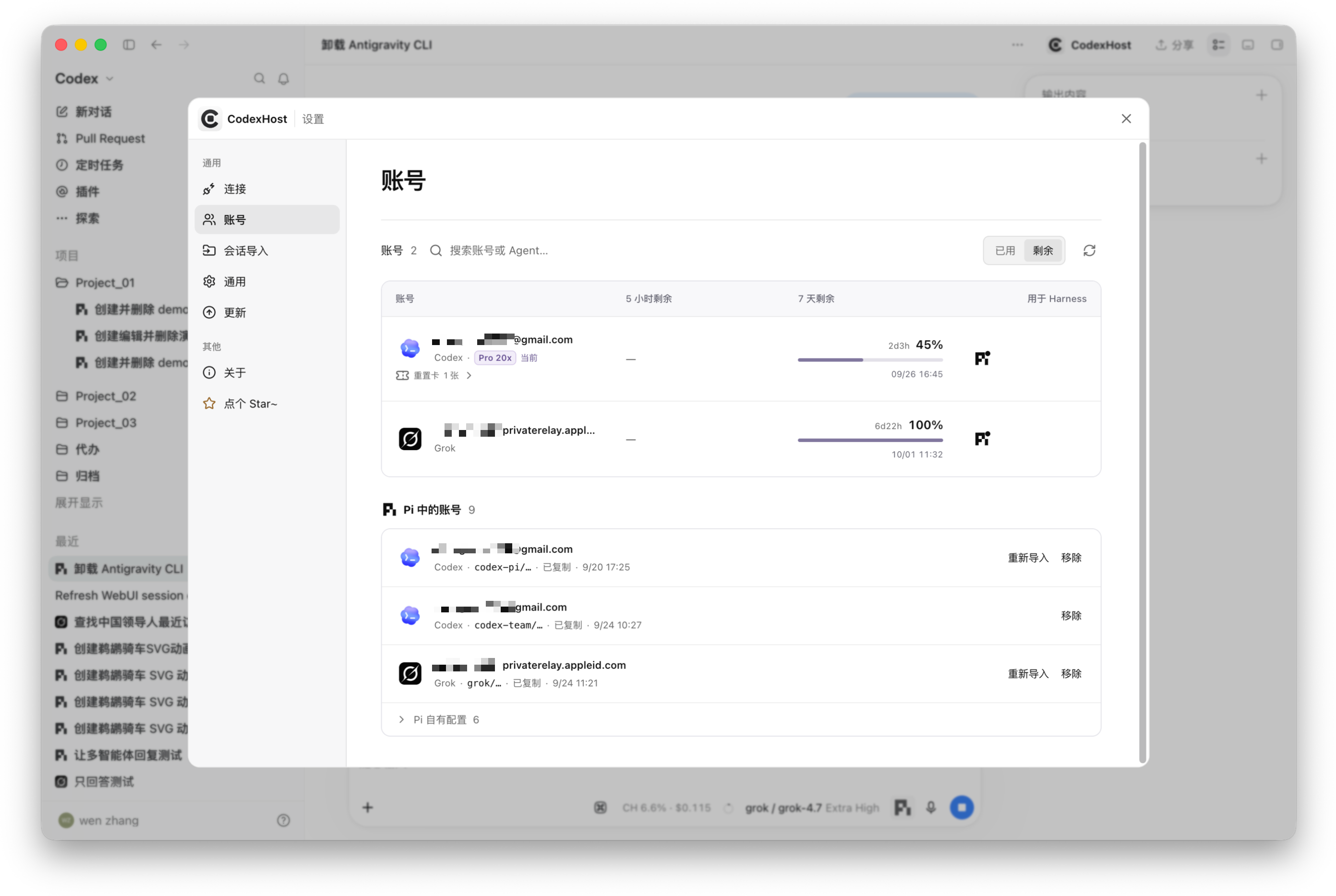
Task: Open notifications bell in Codex sidebar
Action: [x=283, y=78]
